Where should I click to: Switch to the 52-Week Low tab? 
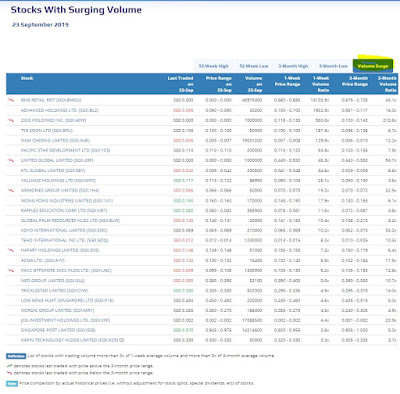click(x=254, y=66)
